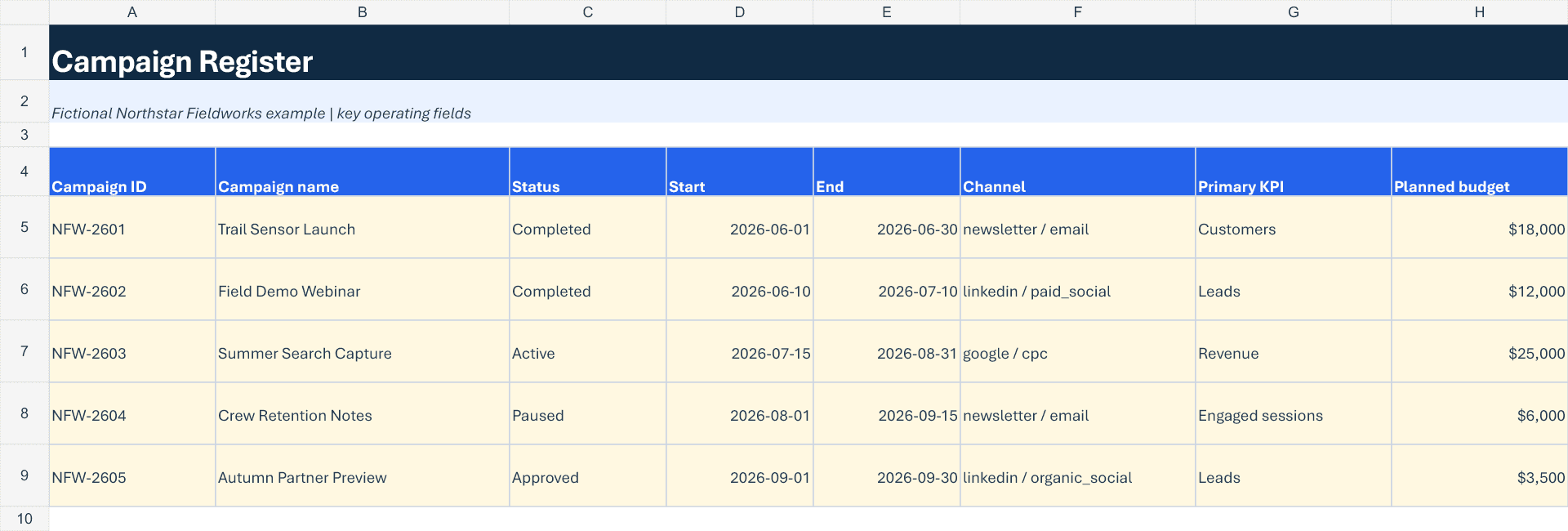The image size is (1568, 531).
Task: Click the linkedin / paid_social cell
Action: [x=1078, y=290]
